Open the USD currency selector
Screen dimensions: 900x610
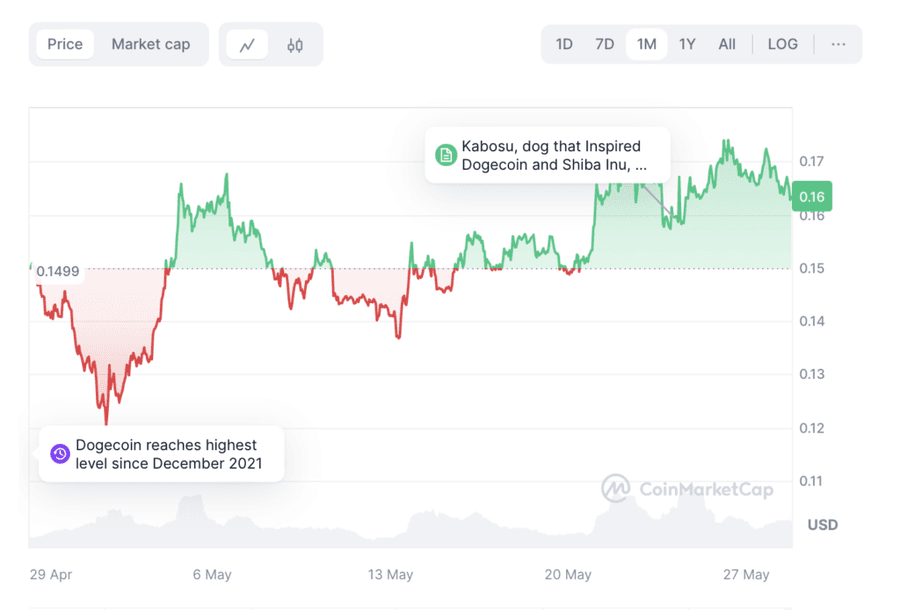[822, 524]
